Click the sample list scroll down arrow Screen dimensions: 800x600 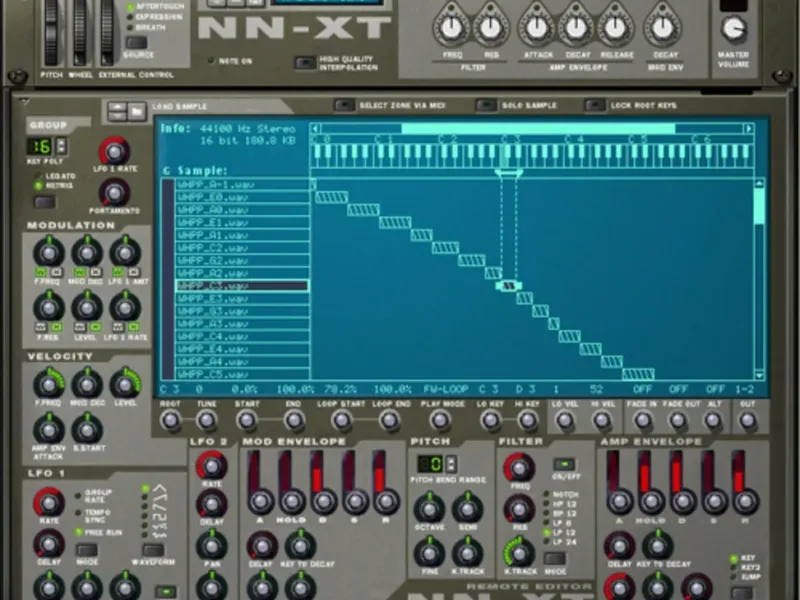tap(759, 376)
